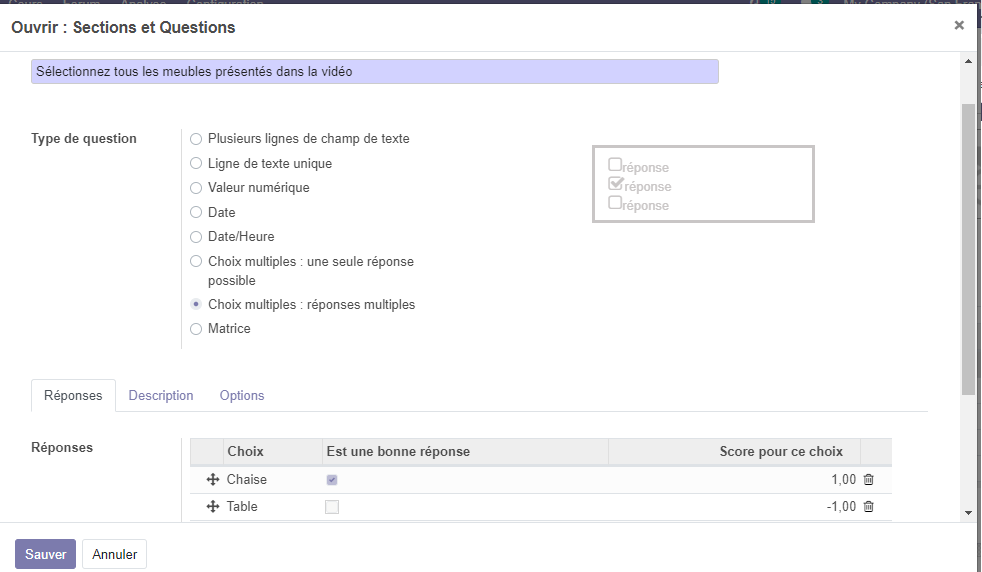Switch to the Description tab
Screen dimensions: 982x572
pos(161,396)
